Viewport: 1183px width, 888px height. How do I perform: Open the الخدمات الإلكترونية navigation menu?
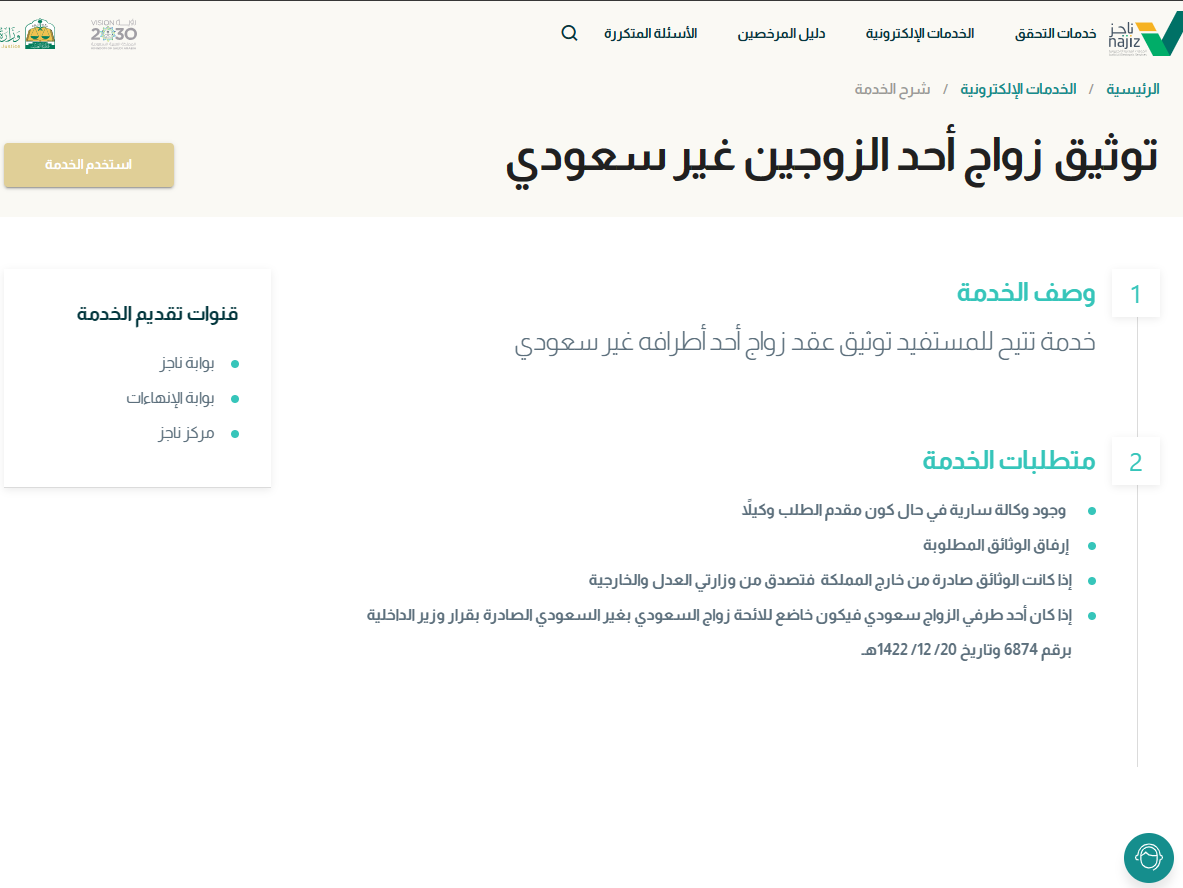(919, 33)
